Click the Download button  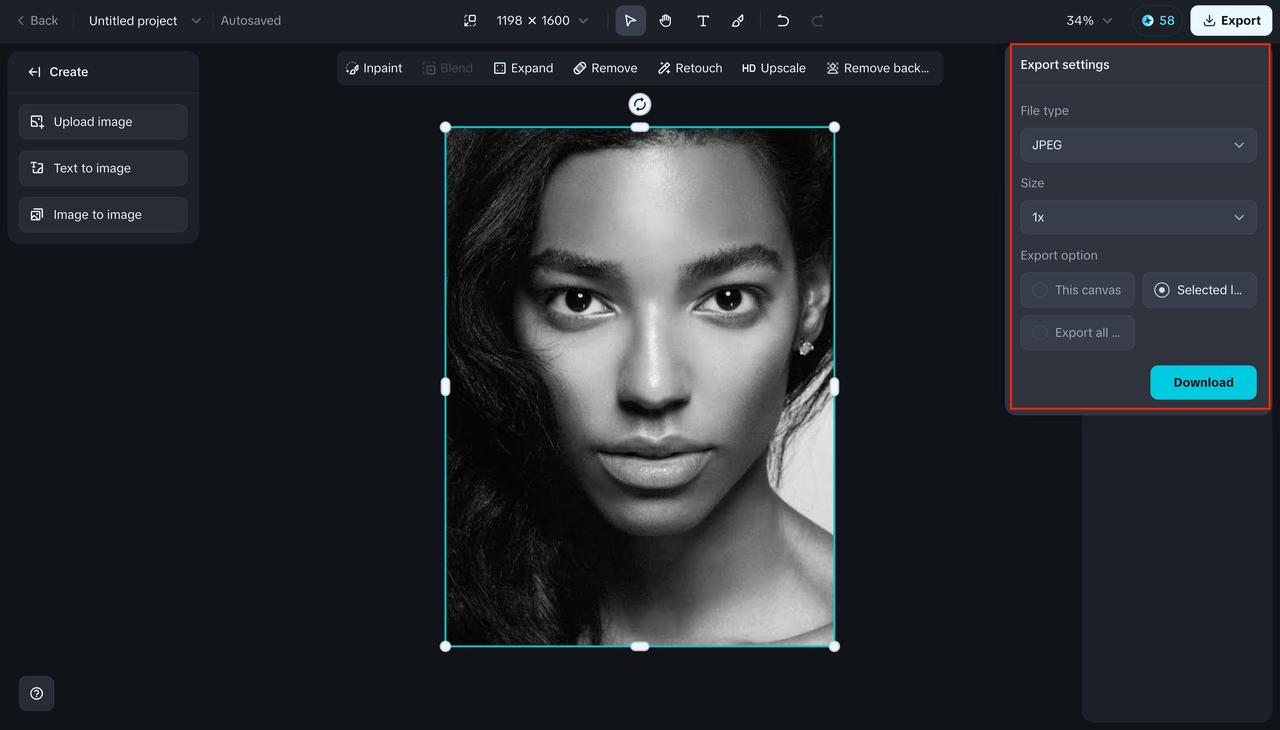coord(1202,382)
